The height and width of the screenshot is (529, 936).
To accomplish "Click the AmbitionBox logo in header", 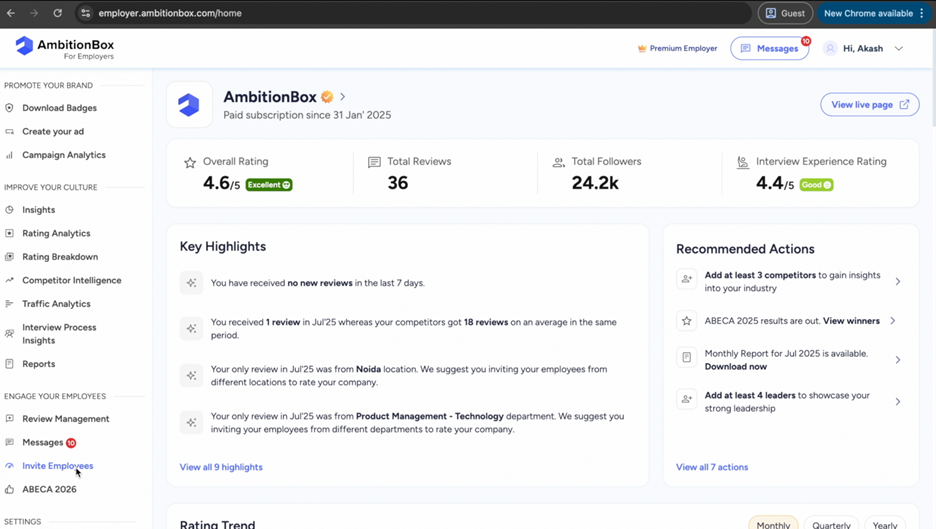I will click(65, 48).
